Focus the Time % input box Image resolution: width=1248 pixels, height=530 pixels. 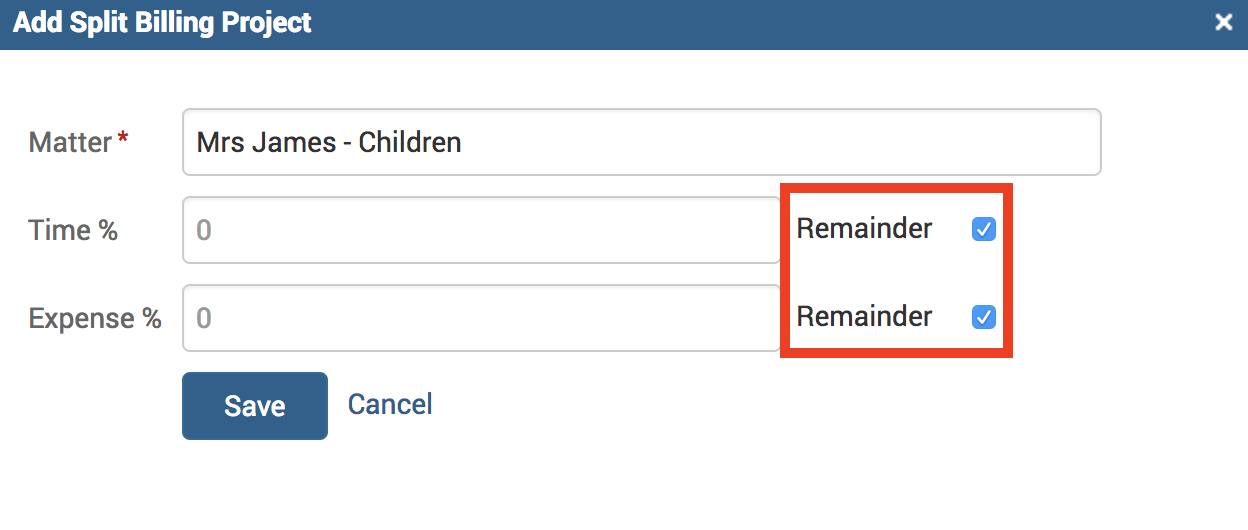[x=481, y=230]
